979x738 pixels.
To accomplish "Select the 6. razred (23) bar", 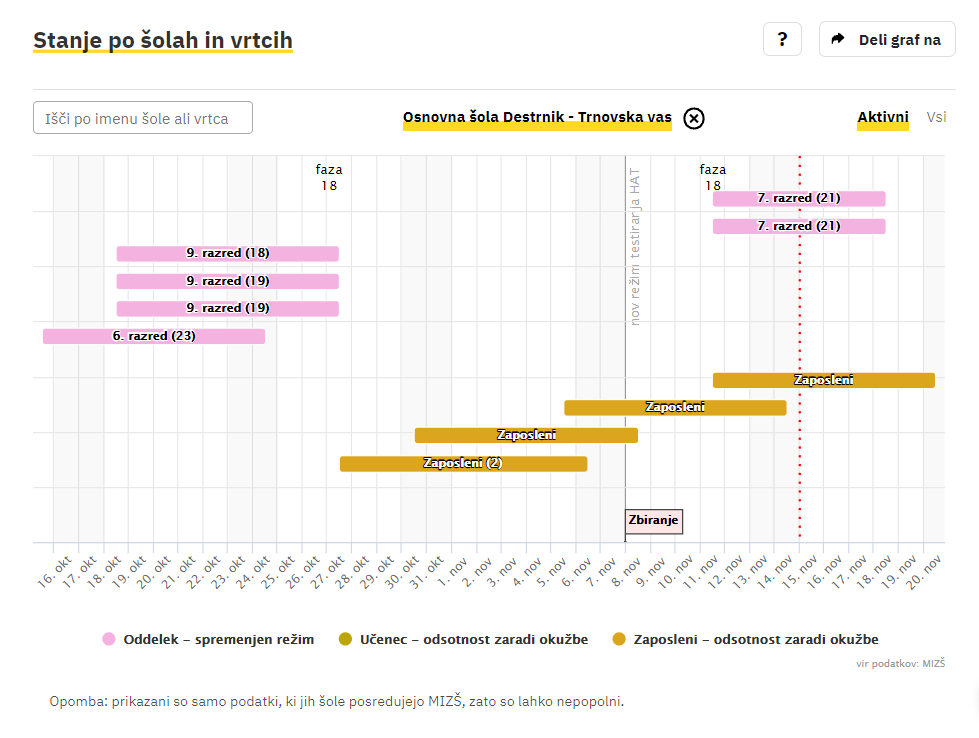I will click(x=153, y=336).
